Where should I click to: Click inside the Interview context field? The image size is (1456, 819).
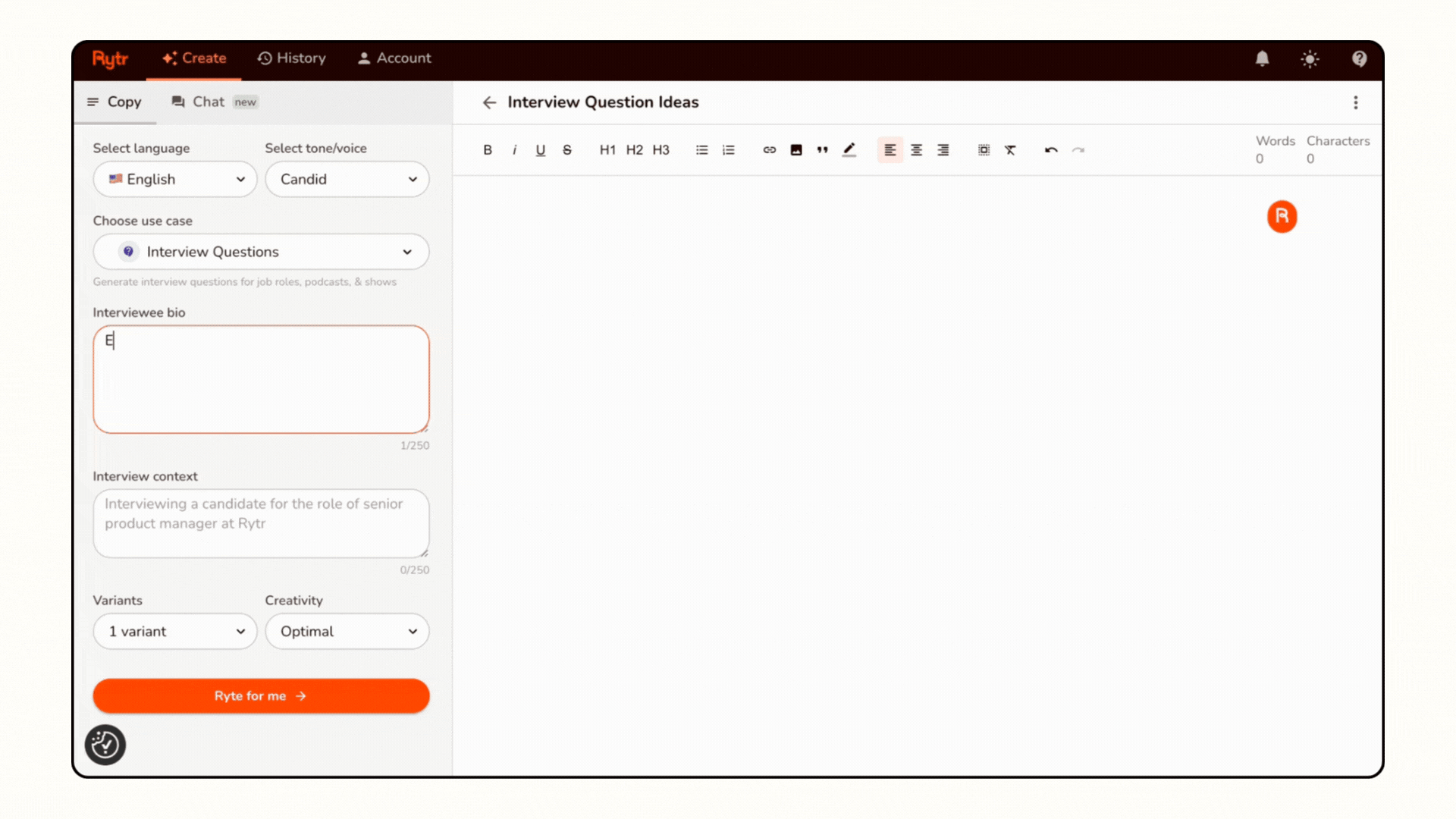pyautogui.click(x=260, y=523)
